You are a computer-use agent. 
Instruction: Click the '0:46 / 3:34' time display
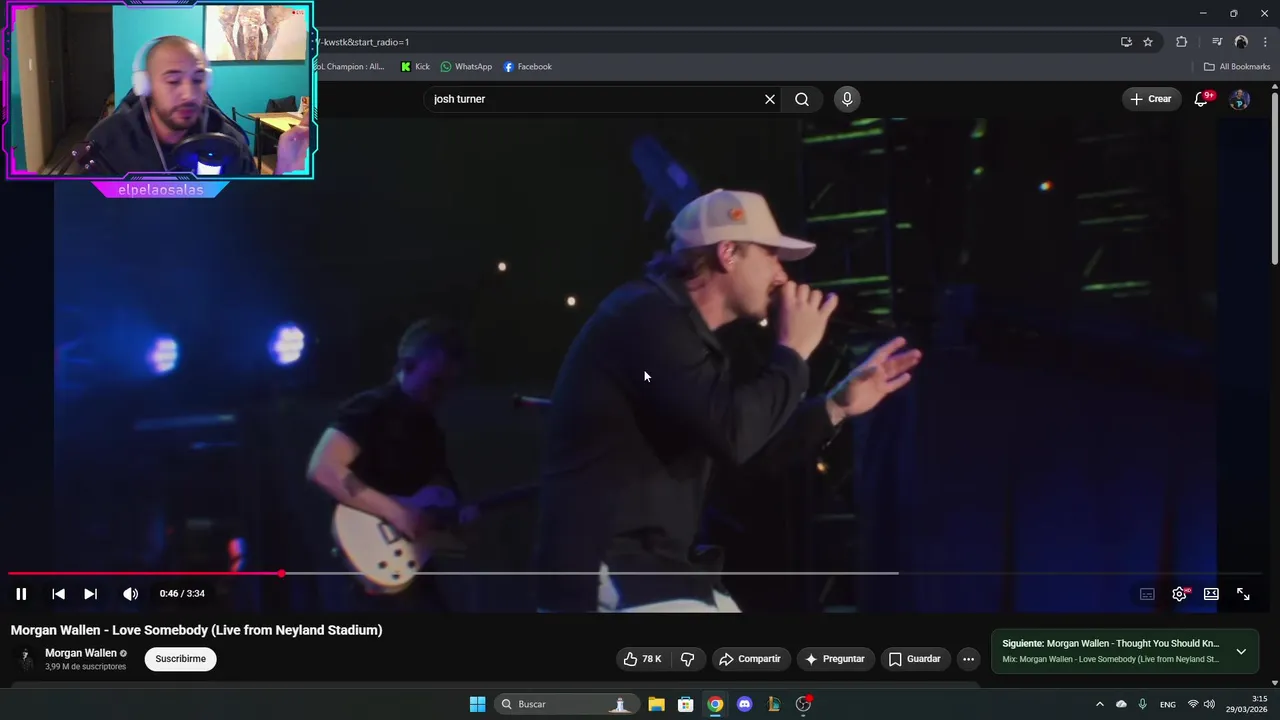182,594
